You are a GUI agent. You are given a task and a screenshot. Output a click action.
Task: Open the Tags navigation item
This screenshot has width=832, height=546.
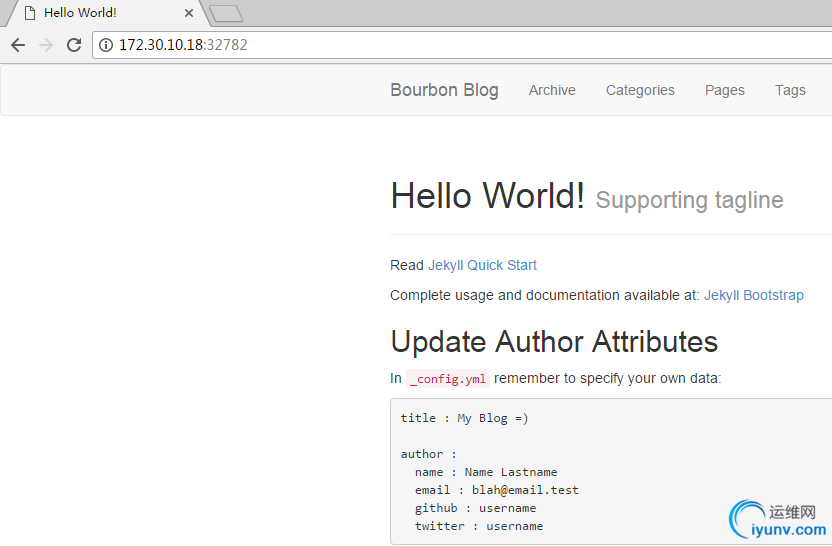[790, 90]
